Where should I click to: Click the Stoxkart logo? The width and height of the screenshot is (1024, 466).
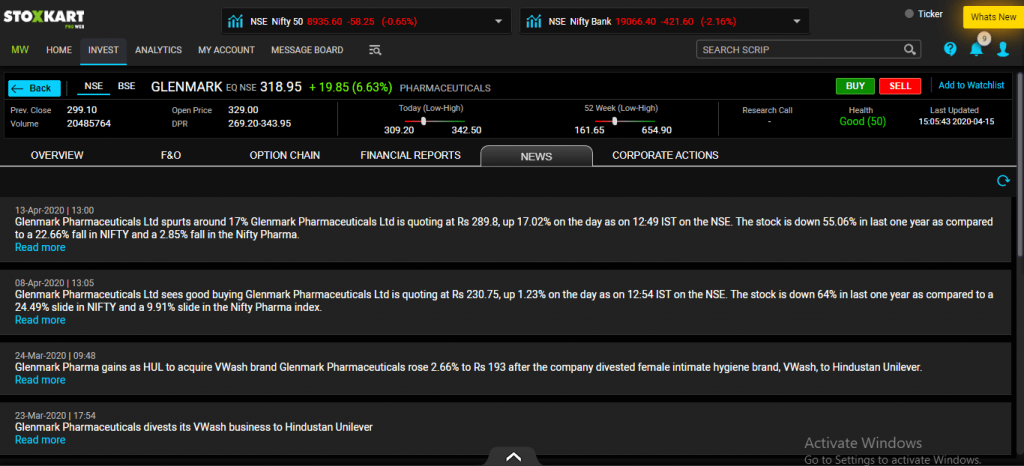[44, 18]
